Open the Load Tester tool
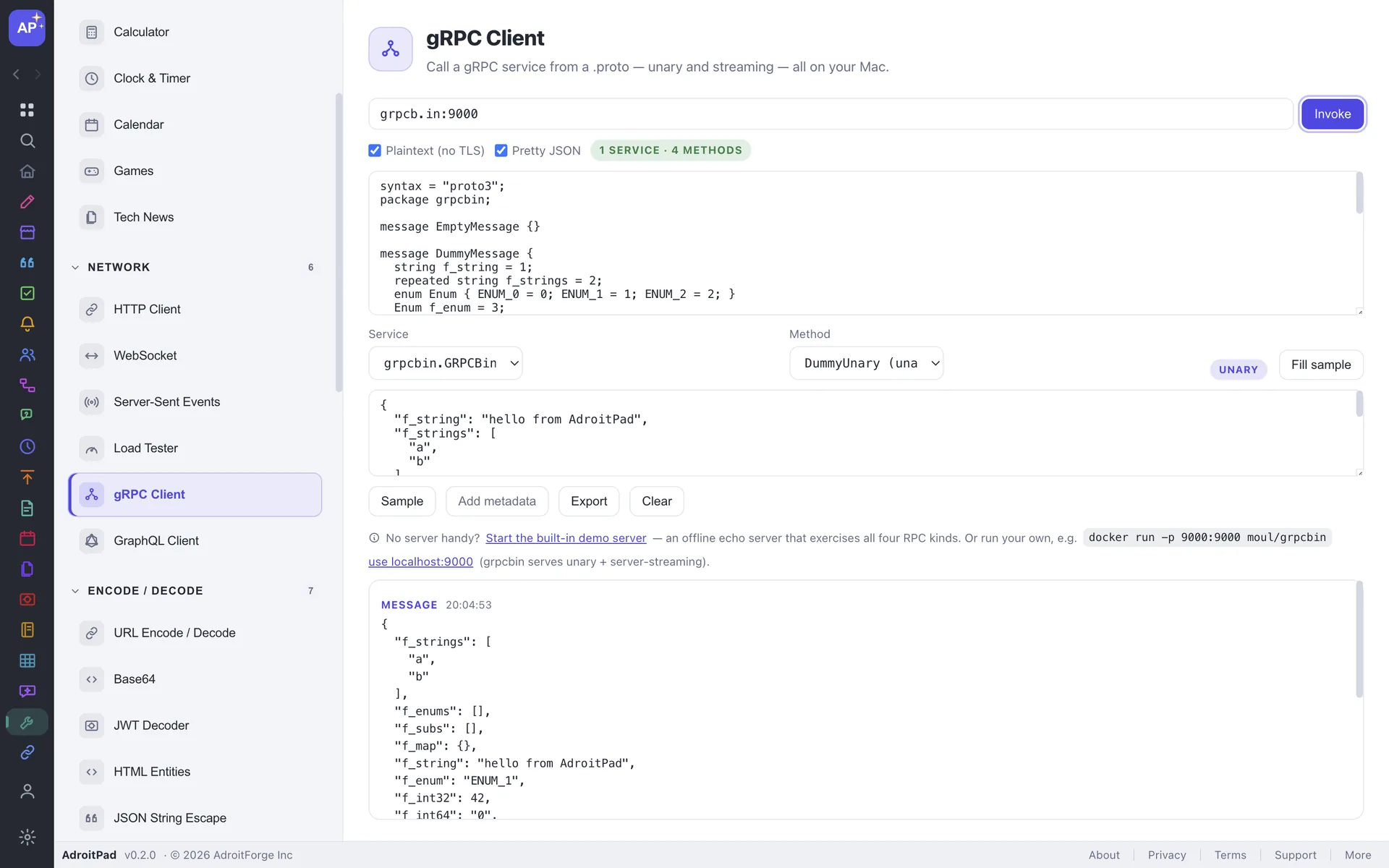The width and height of the screenshot is (1389, 868). (195, 448)
